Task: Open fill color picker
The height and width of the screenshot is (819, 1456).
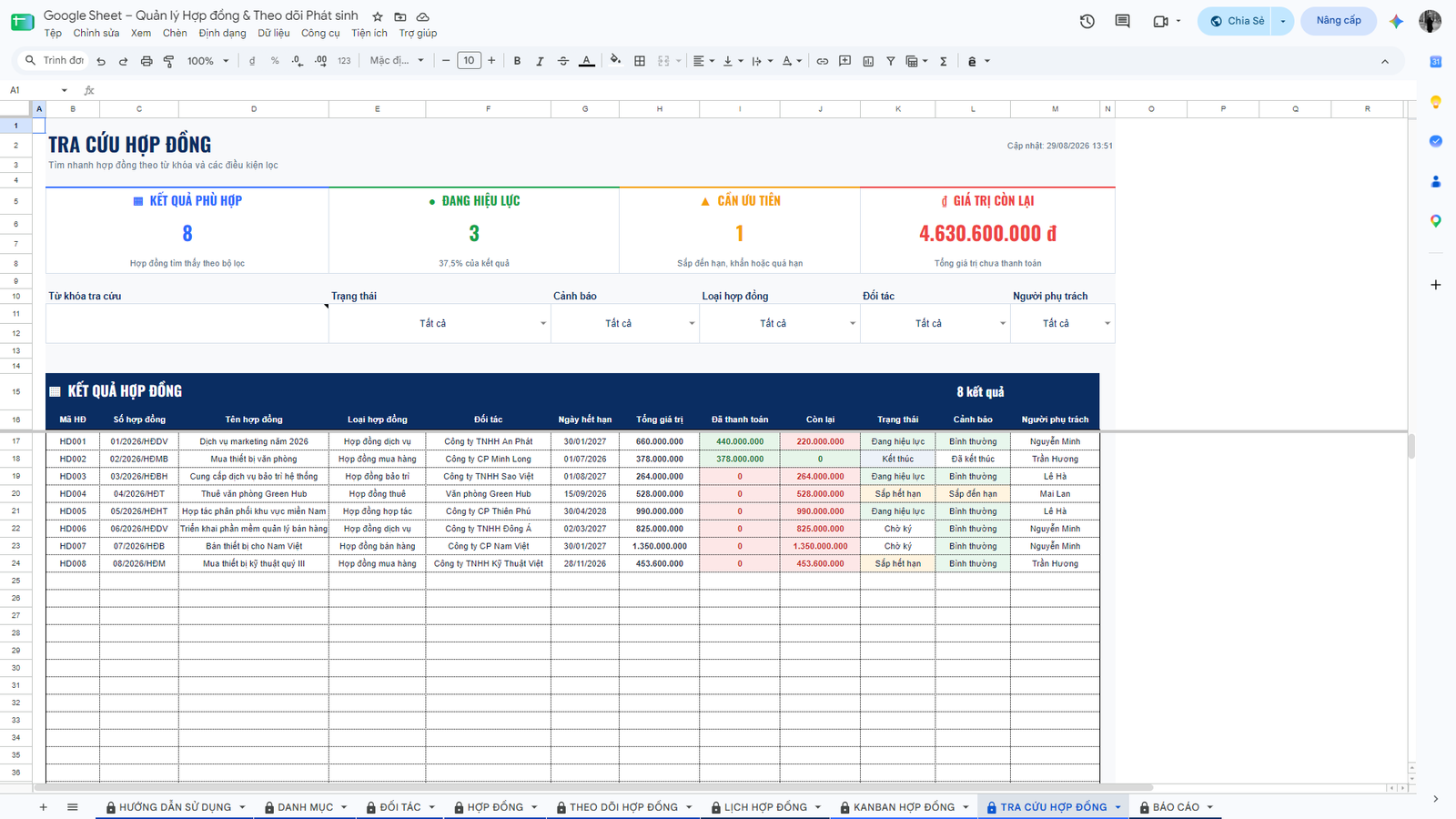Action: click(x=616, y=61)
